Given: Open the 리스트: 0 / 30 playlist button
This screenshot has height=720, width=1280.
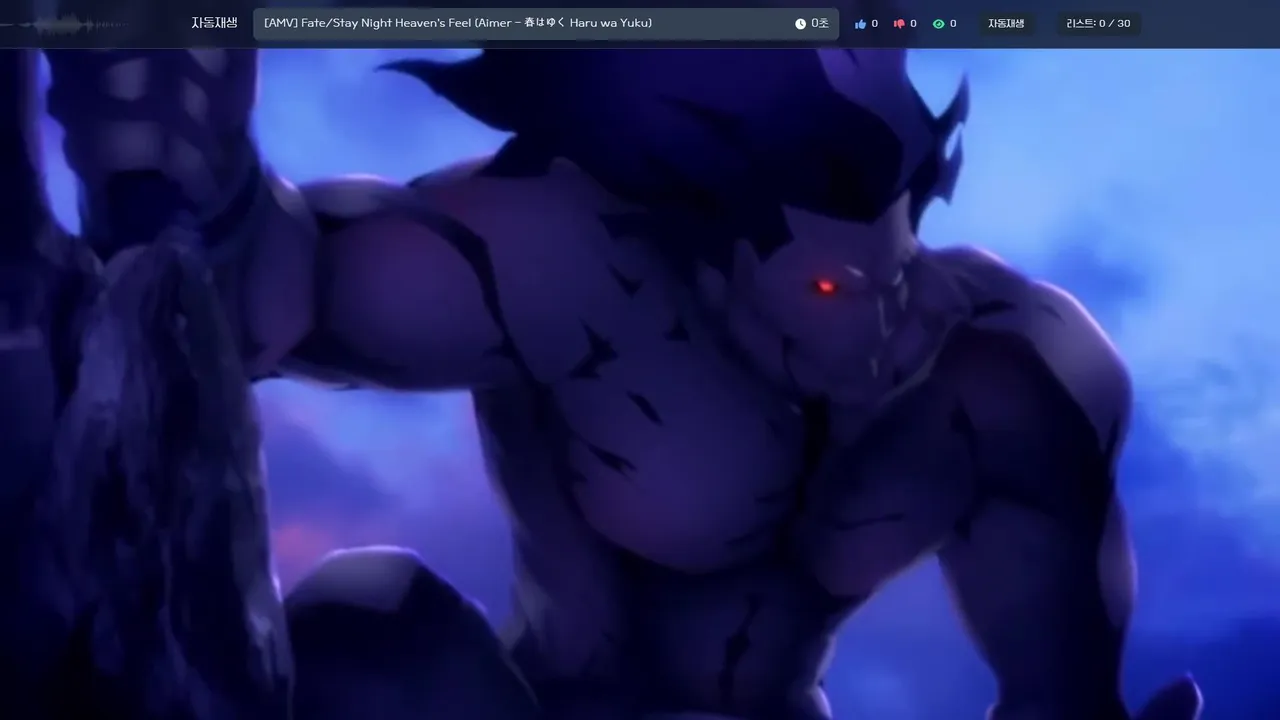Looking at the screenshot, I should [1098, 24].
